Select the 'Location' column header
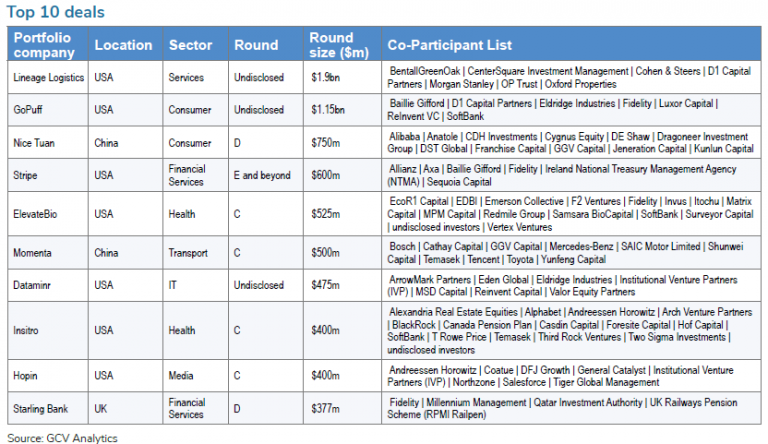768x444 pixels. 122,45
